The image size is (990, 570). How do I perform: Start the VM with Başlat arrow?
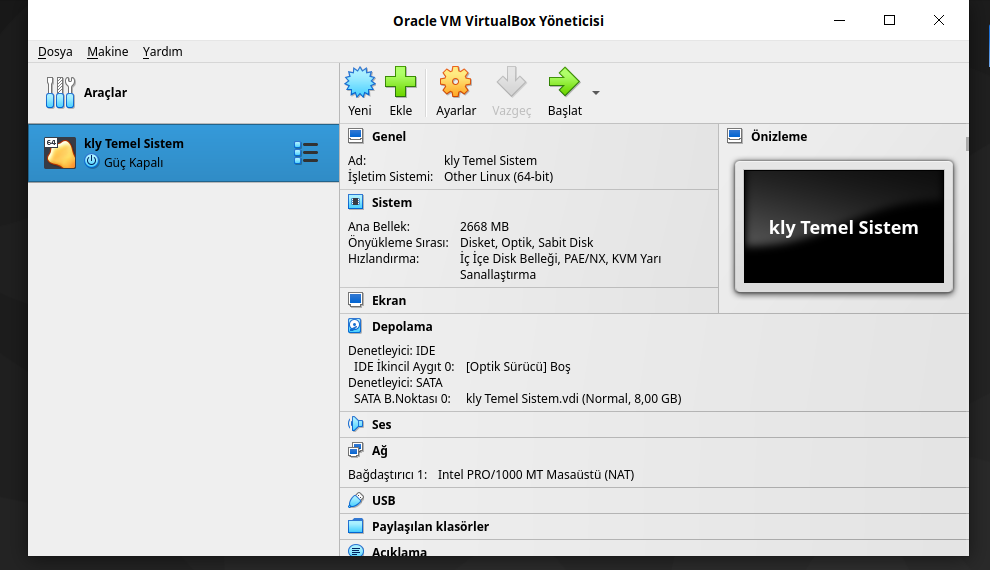[x=564, y=83]
